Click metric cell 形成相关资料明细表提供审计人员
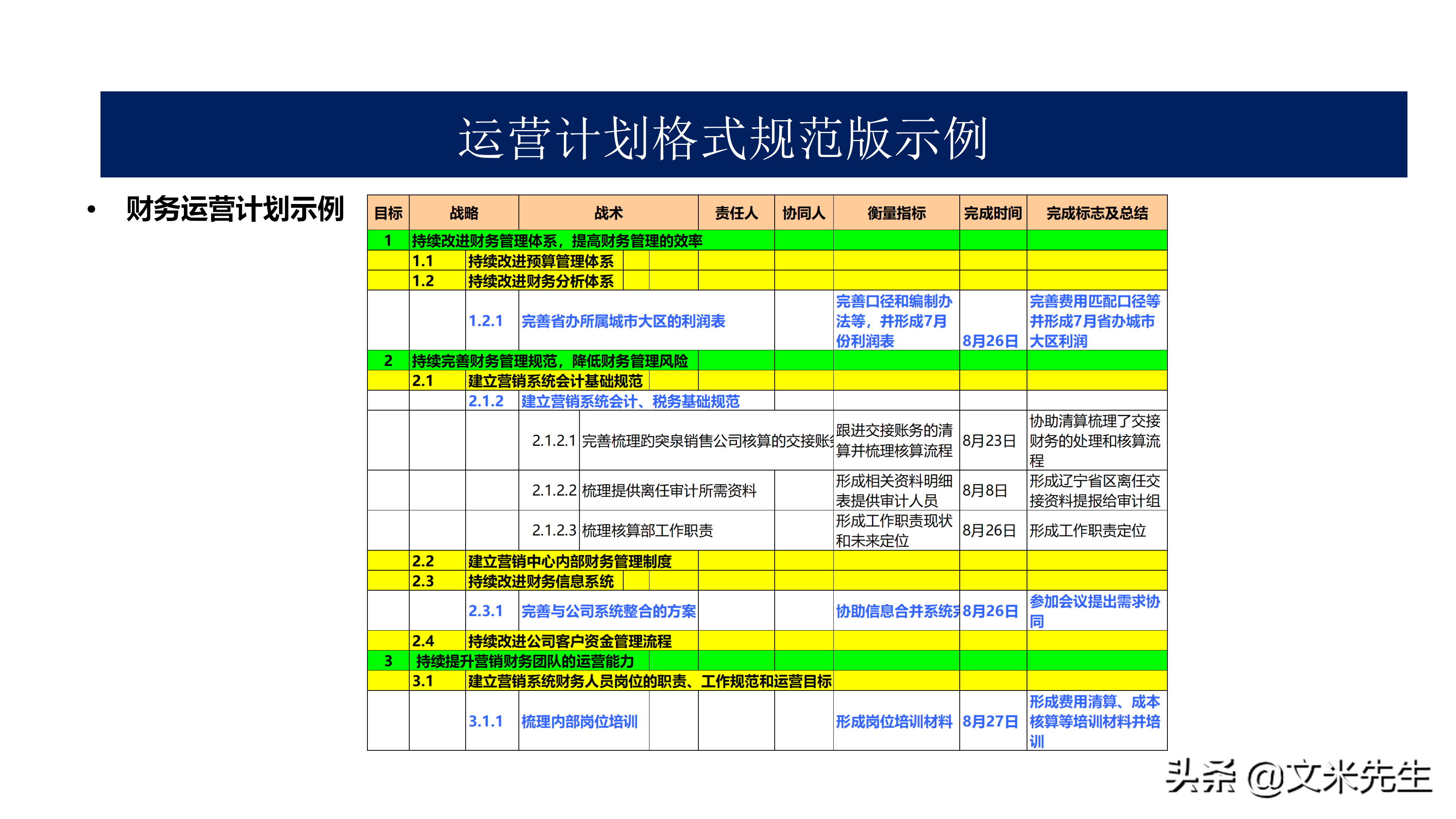This screenshot has width=1456, height=819. 896,491
